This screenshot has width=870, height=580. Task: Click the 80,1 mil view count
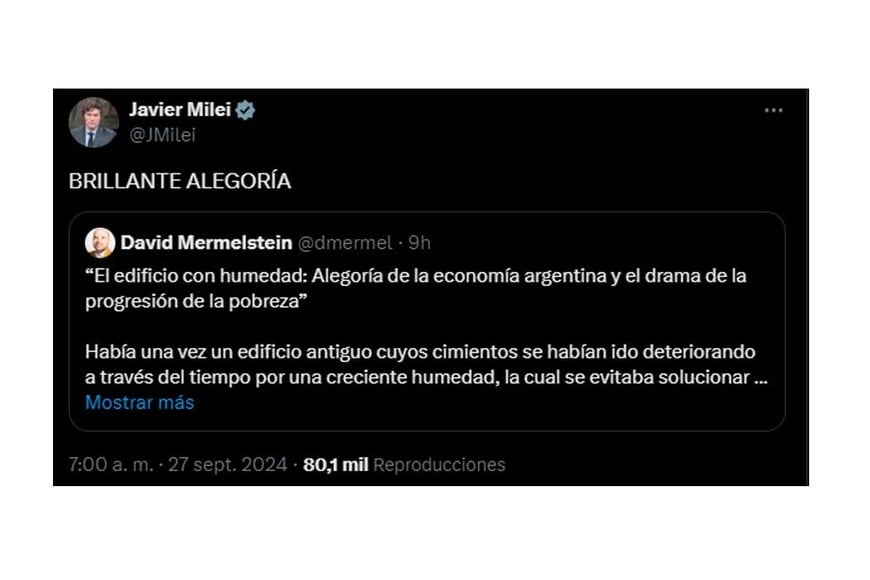click(336, 464)
